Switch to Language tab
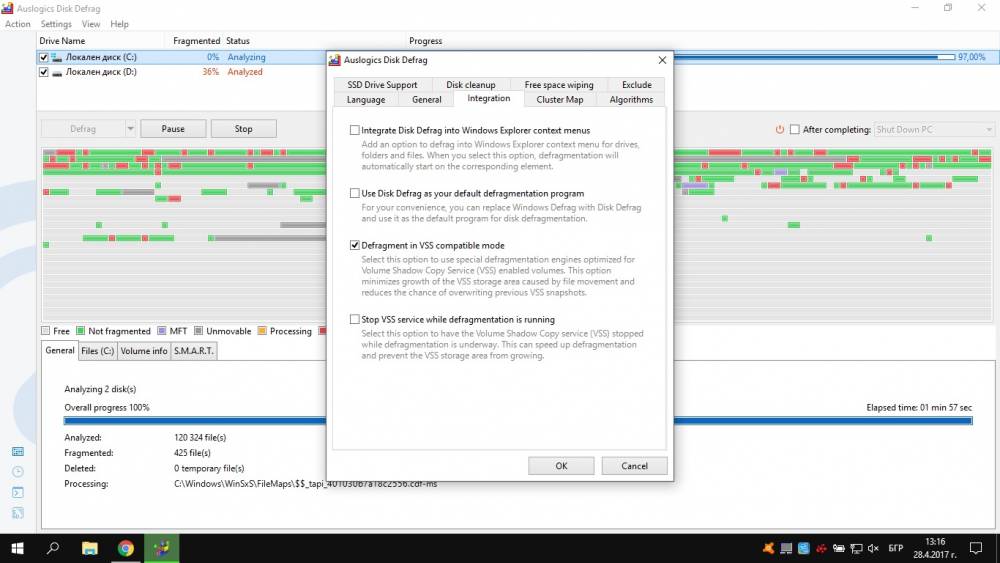 pos(365,99)
